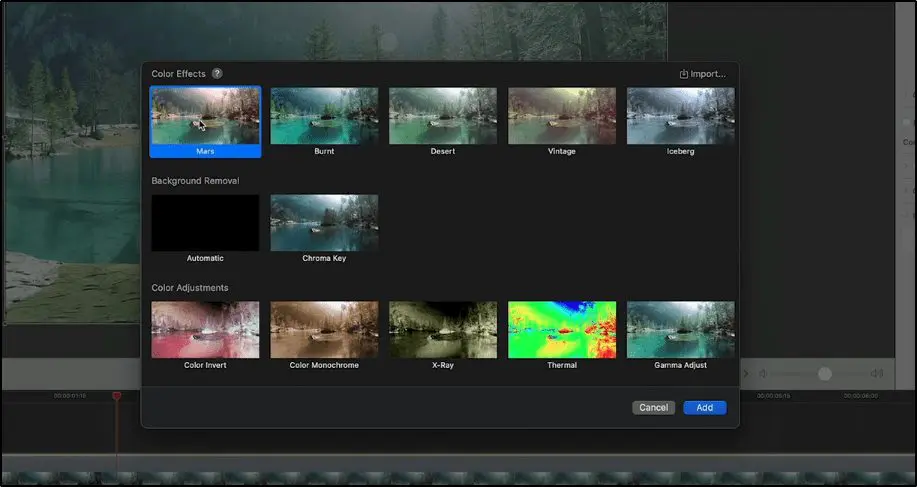Pick the Desert color effect

pos(443,116)
